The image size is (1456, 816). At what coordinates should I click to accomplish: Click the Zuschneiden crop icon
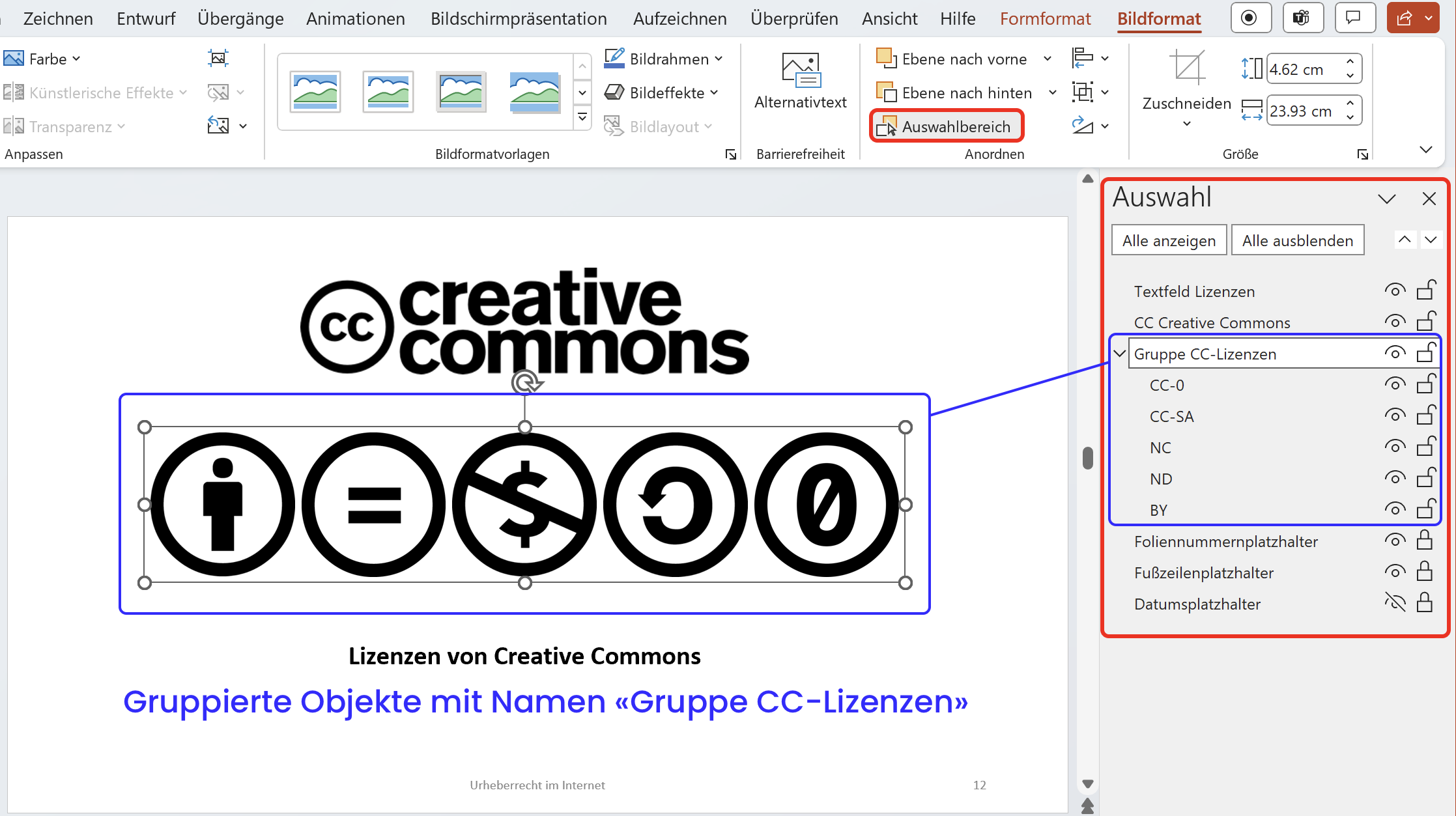1187,68
